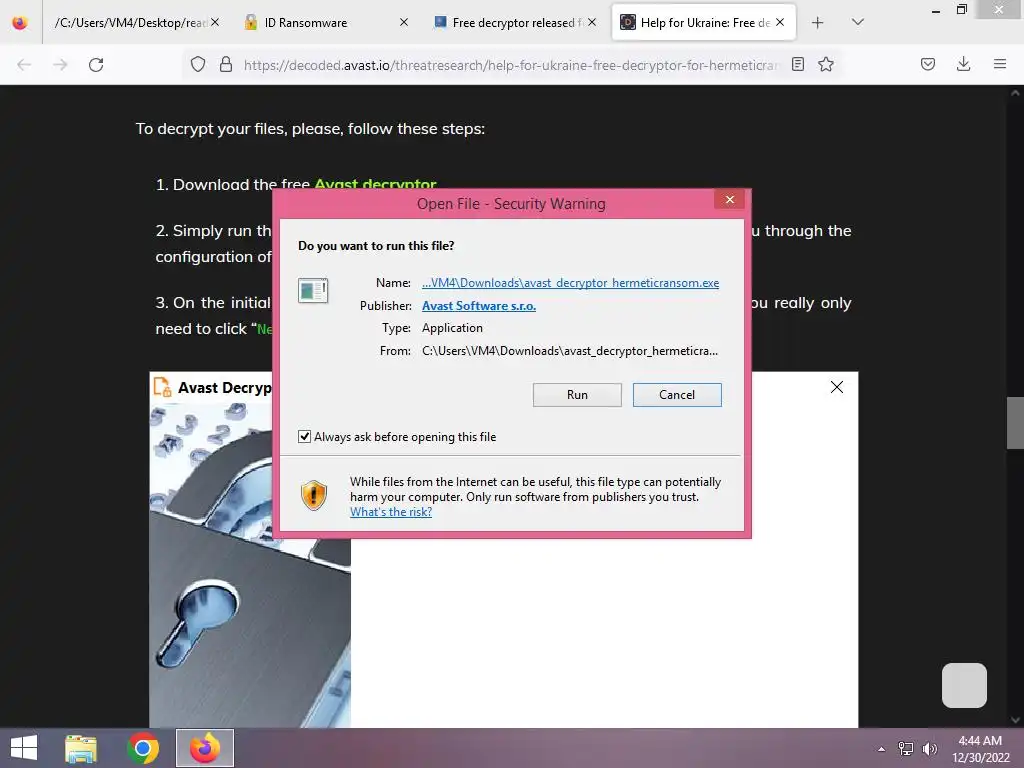Go forward with the browser forward arrow

pyautogui.click(x=60, y=65)
